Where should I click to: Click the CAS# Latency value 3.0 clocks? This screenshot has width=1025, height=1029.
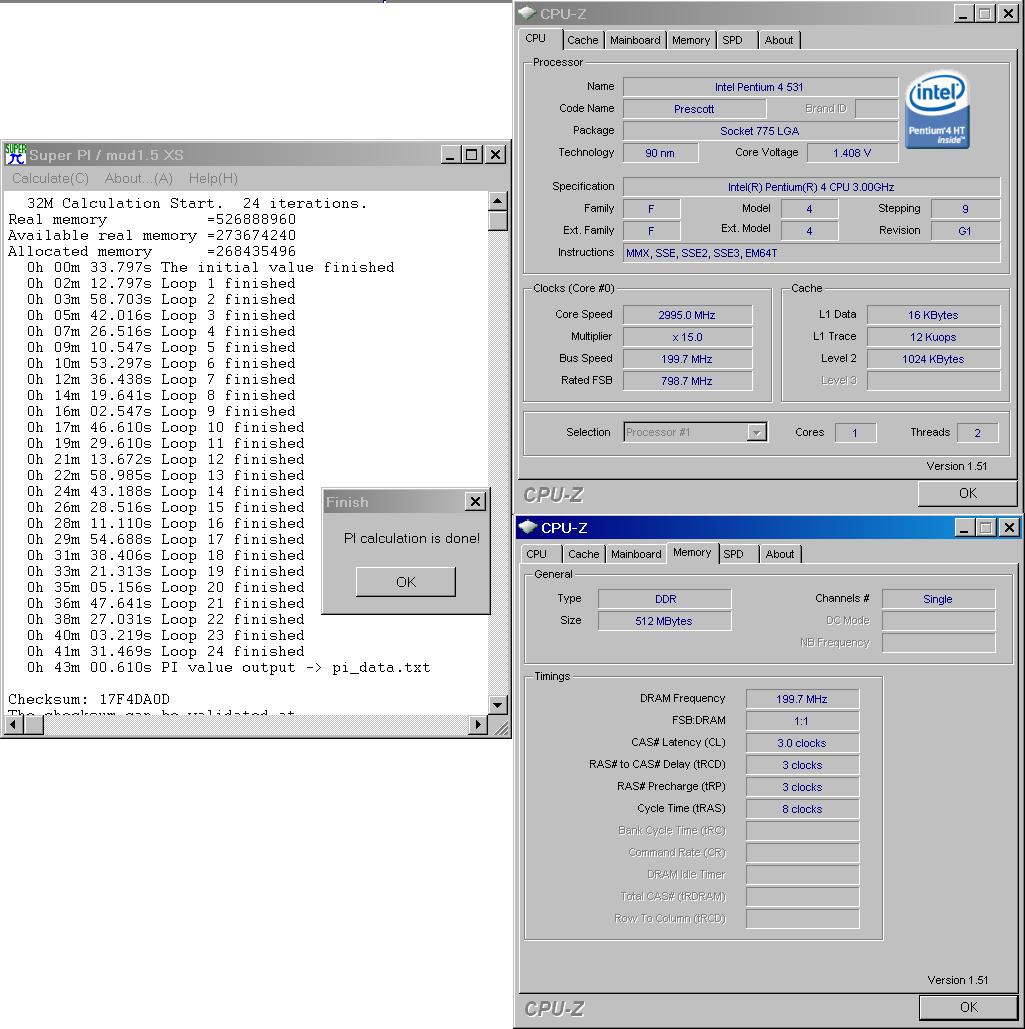pos(802,743)
